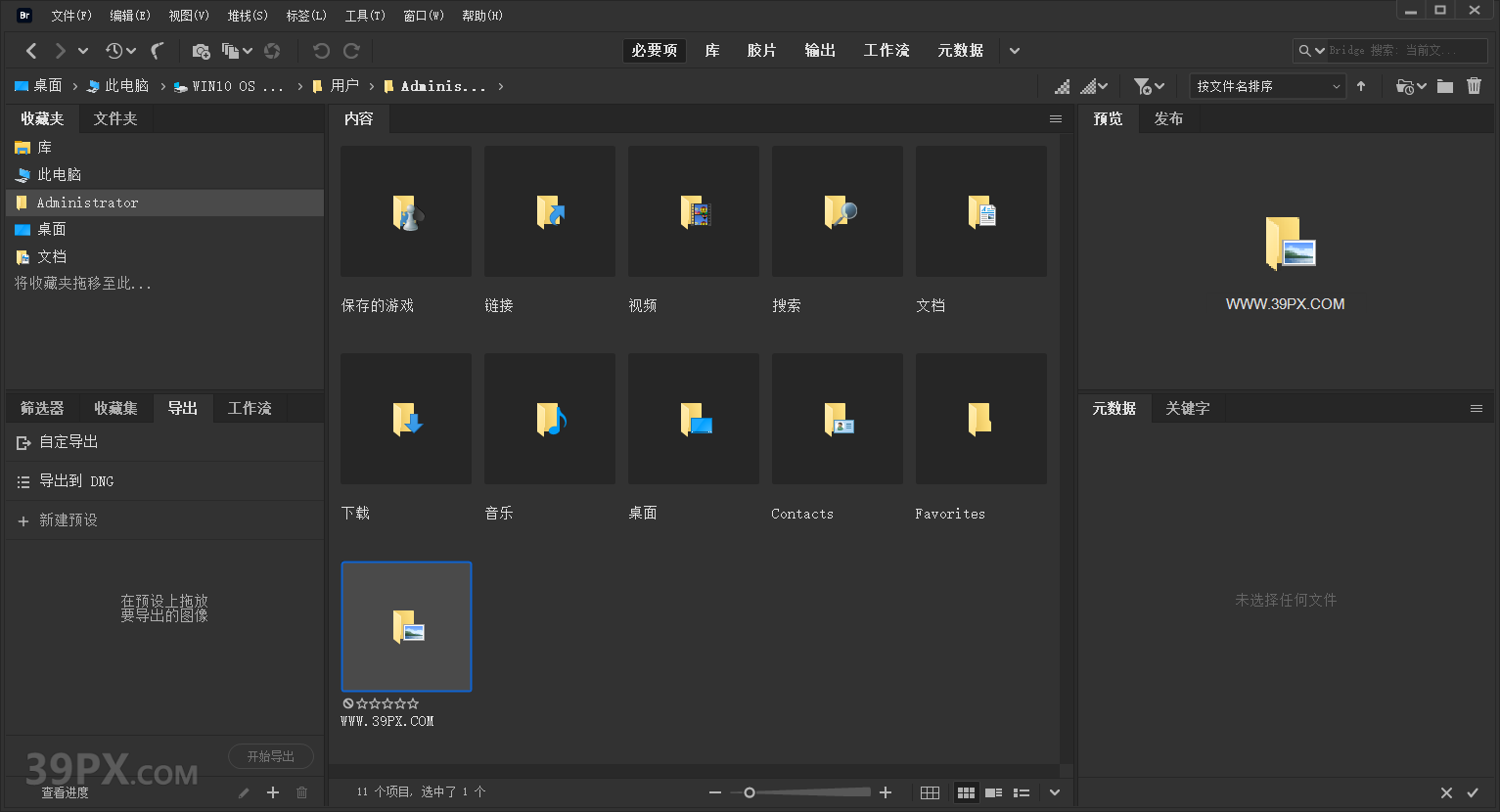Open the 帮助(H) menu
This screenshot has width=1500, height=812.
482,16
